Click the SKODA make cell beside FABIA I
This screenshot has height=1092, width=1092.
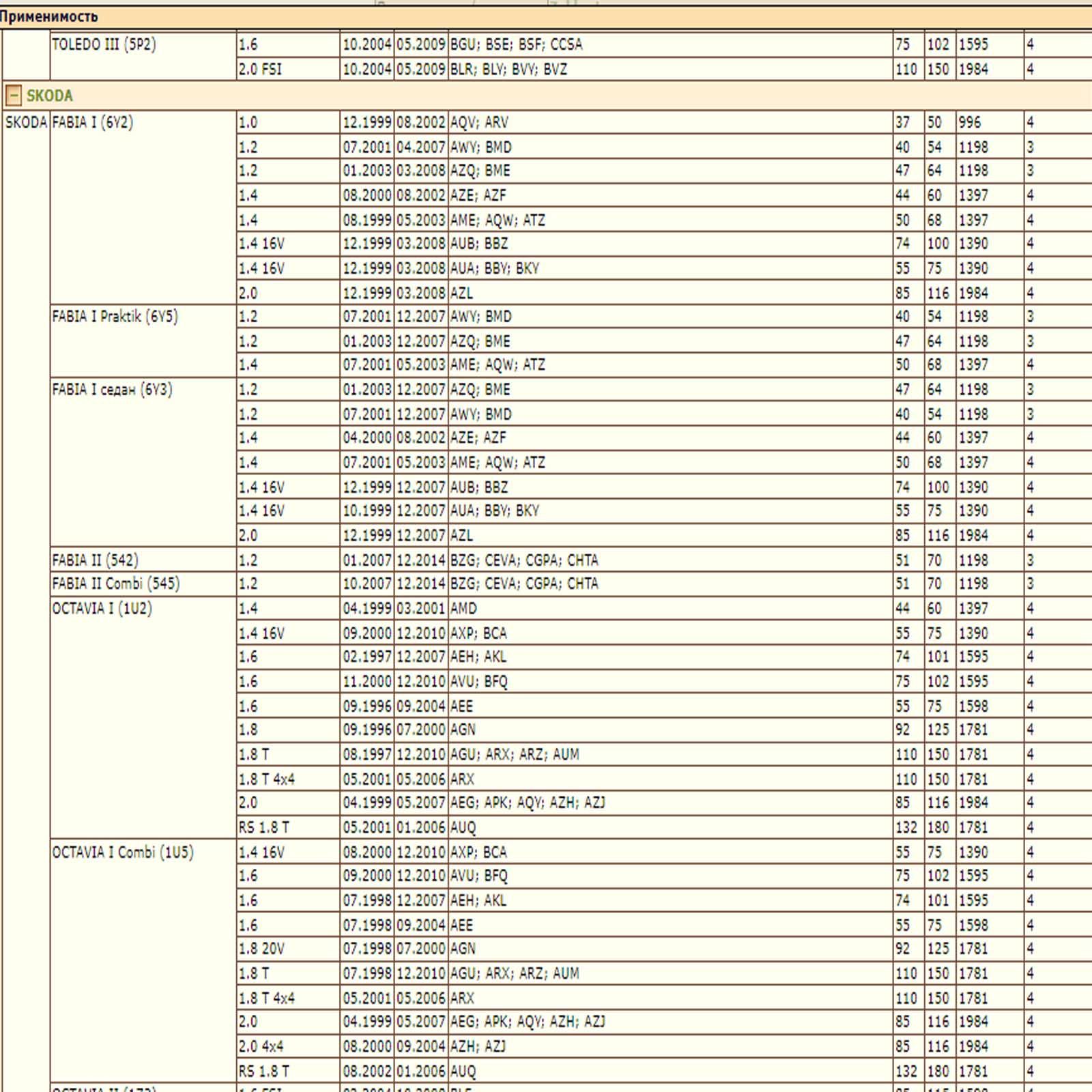26,123
